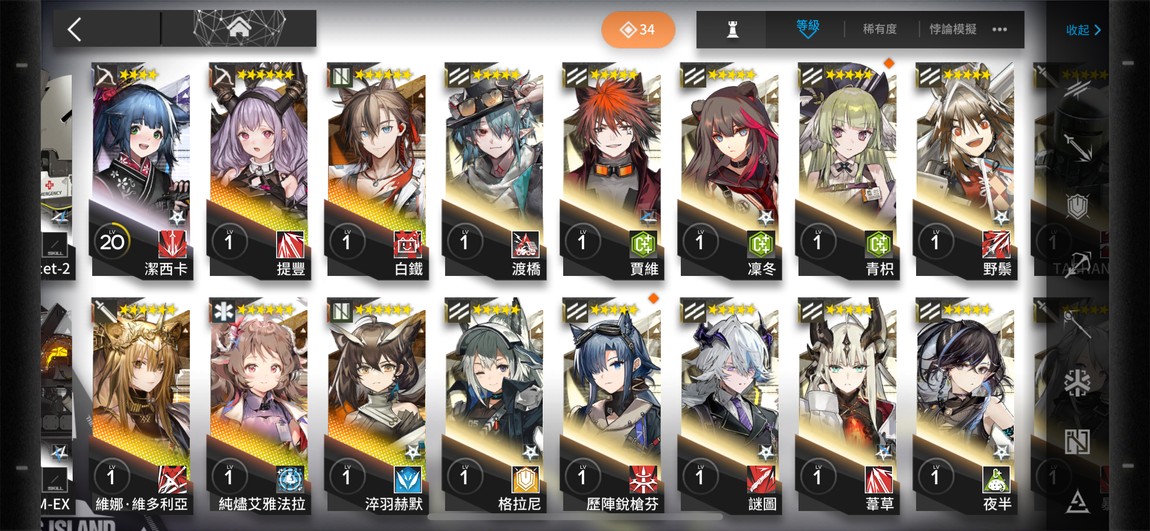Select operator card 提豐
This screenshot has height=531, width=1150.
(x=258, y=171)
